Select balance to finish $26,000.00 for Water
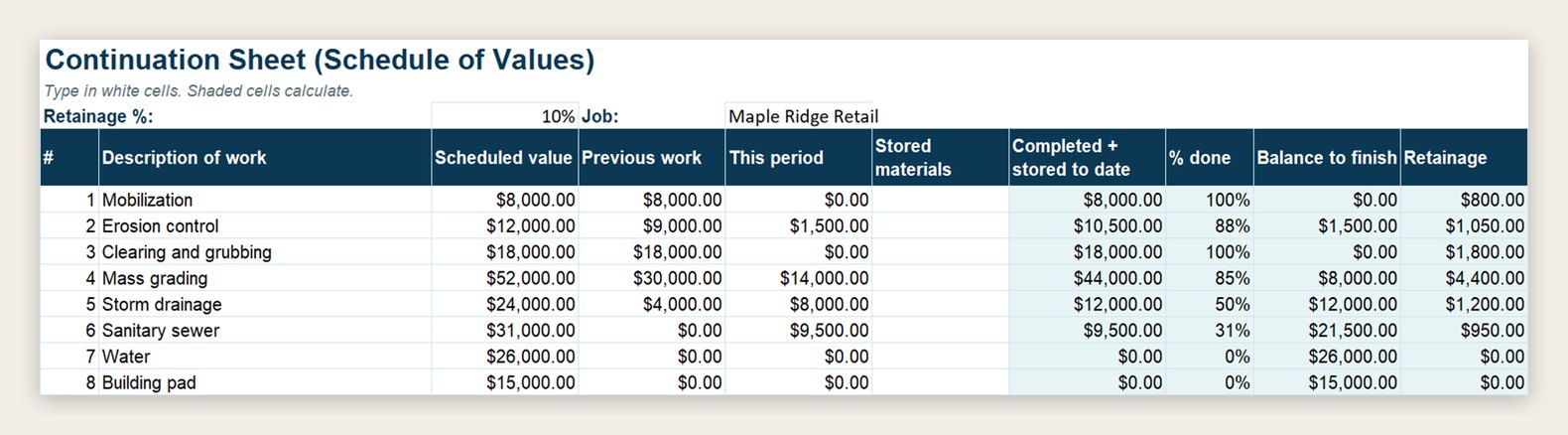Screen dimensions: 1568x435 1327,356
